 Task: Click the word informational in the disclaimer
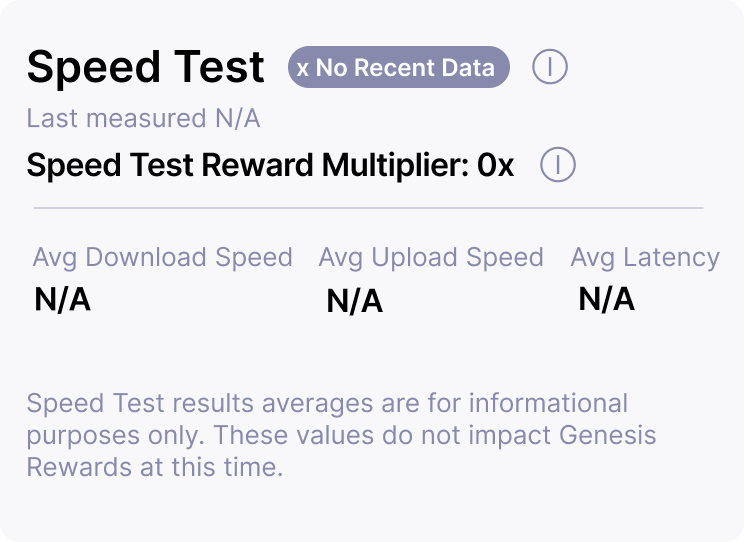click(548, 403)
